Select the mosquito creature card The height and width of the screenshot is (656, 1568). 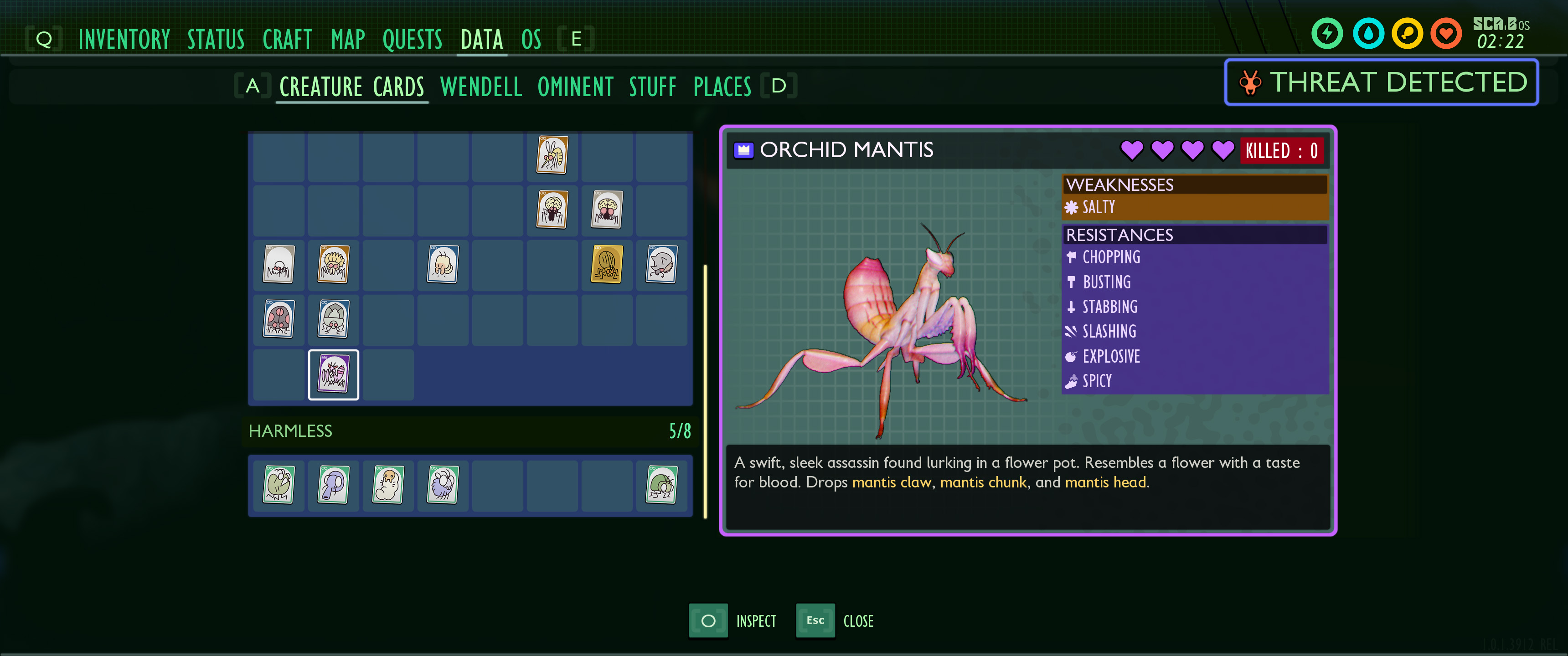pyautogui.click(x=552, y=154)
